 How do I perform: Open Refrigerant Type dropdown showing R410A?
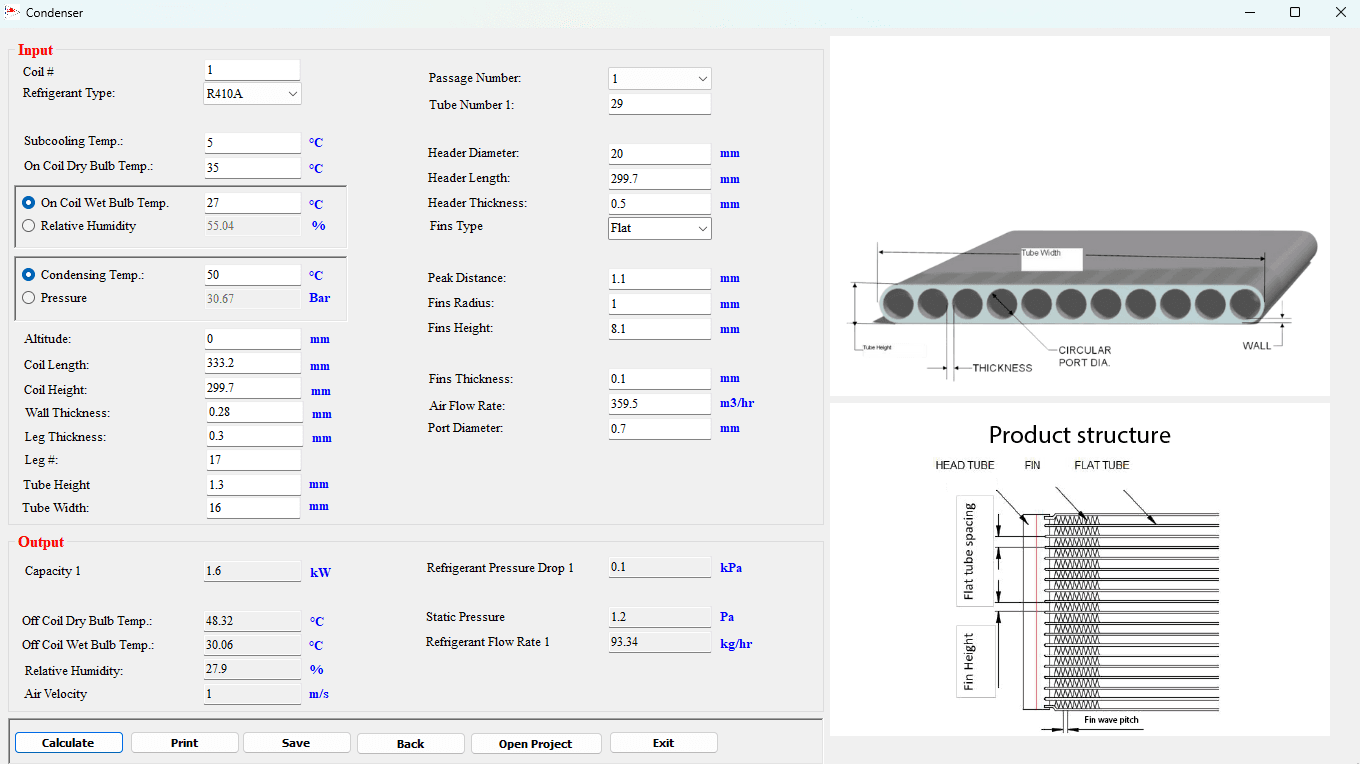(x=252, y=94)
